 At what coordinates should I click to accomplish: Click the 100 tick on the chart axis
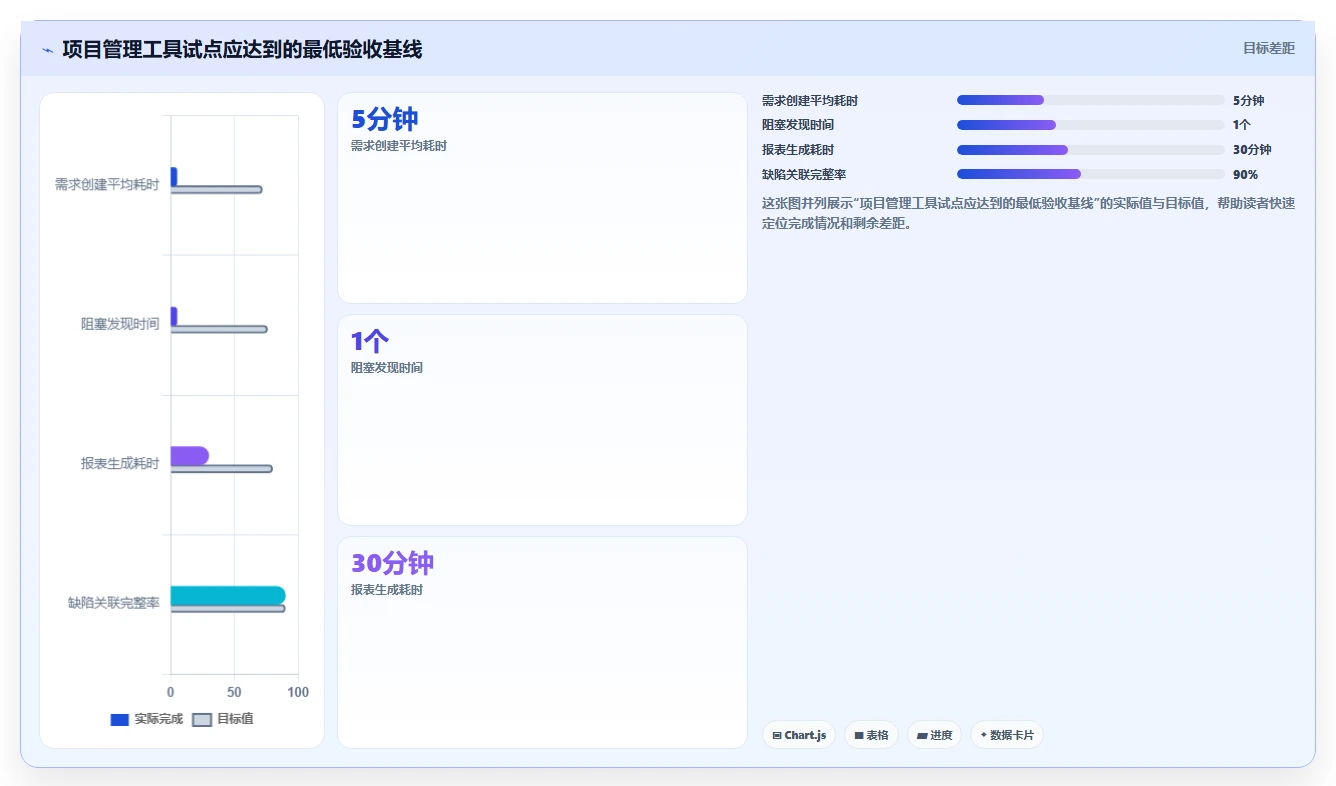[298, 692]
